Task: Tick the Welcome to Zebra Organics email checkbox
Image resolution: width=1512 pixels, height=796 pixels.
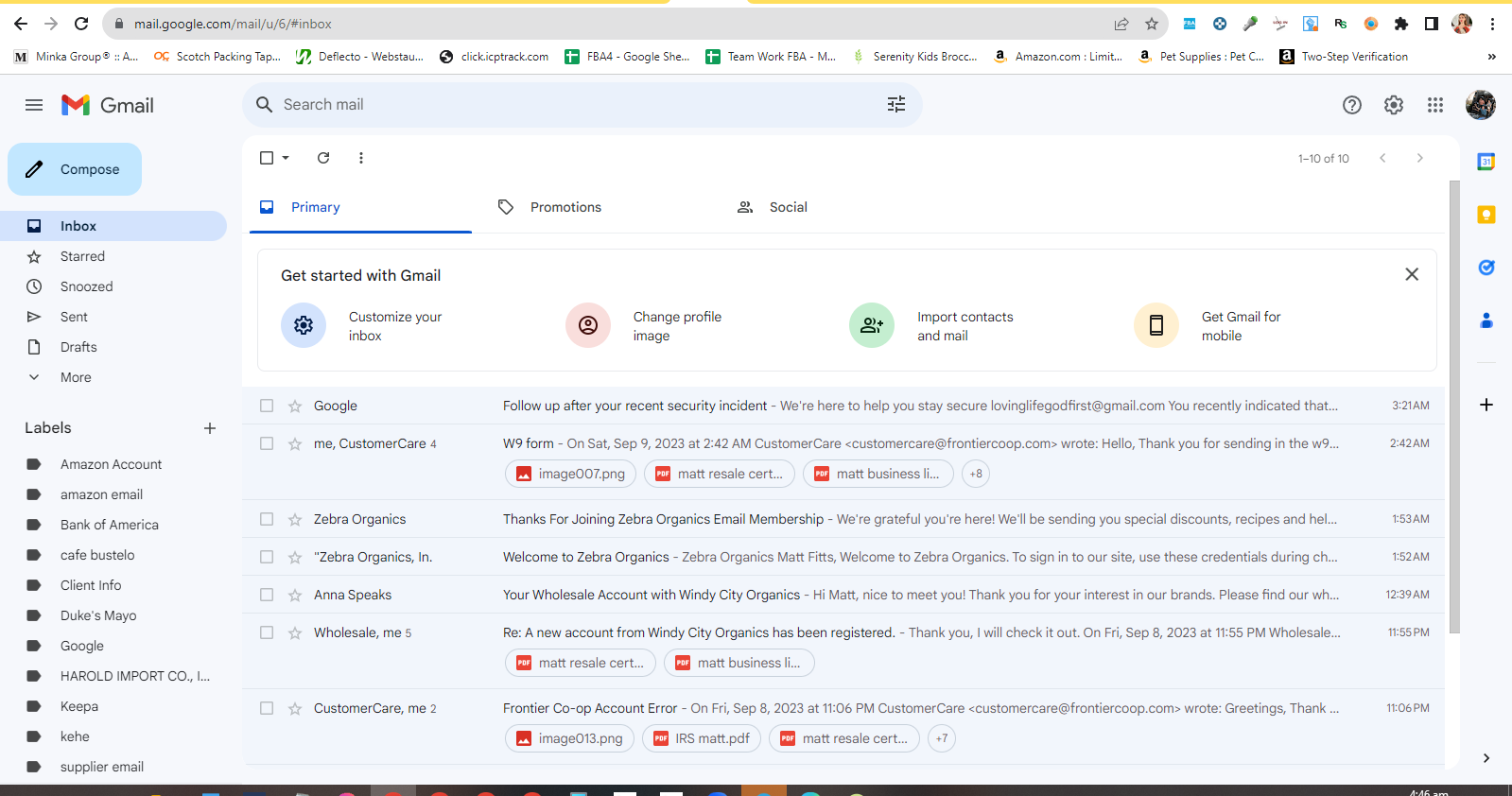Action: pyautogui.click(x=267, y=557)
